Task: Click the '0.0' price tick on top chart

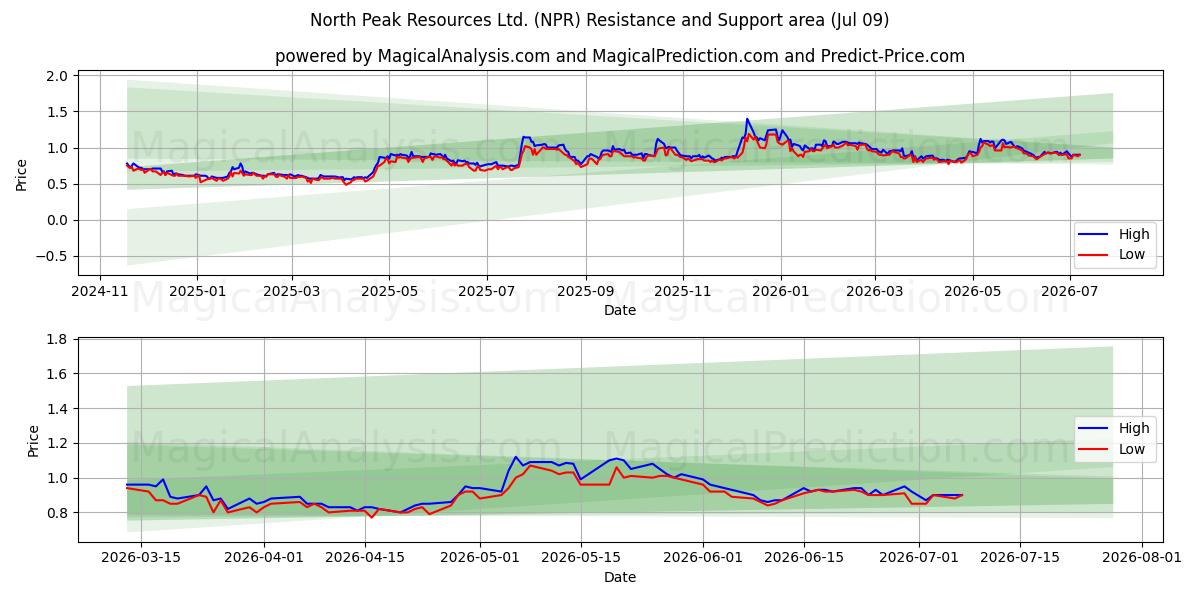Action: (x=58, y=220)
